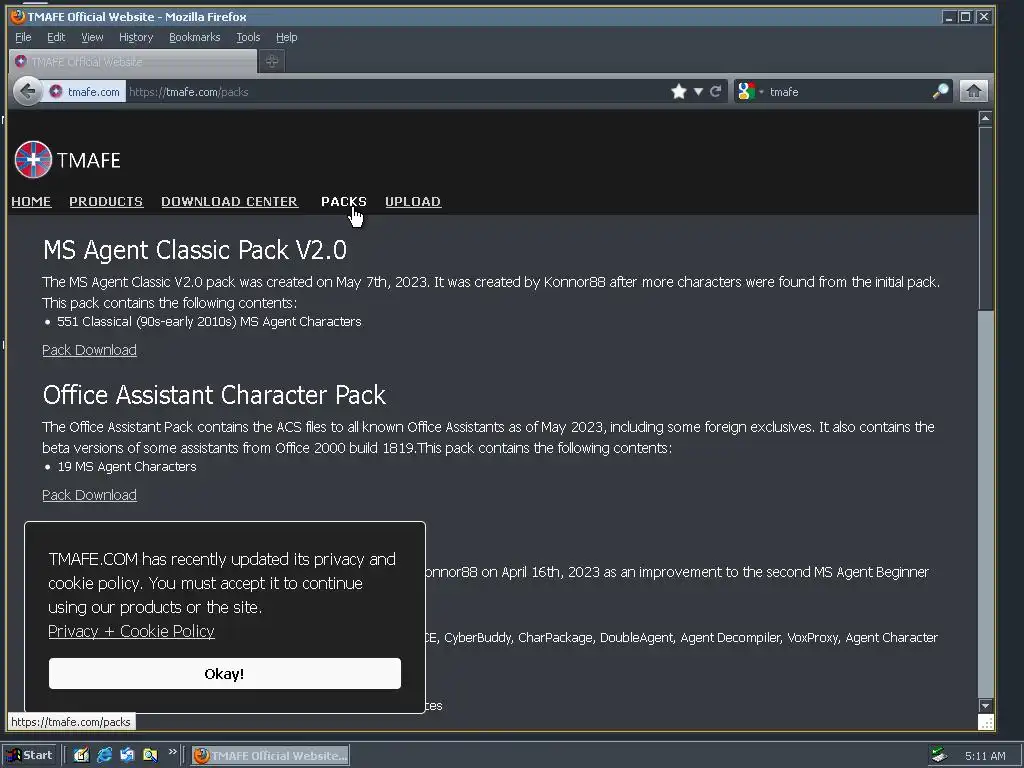Open the bookmarks dropdown arrow beside the star
This screenshot has width=1024, height=768.
698,91
